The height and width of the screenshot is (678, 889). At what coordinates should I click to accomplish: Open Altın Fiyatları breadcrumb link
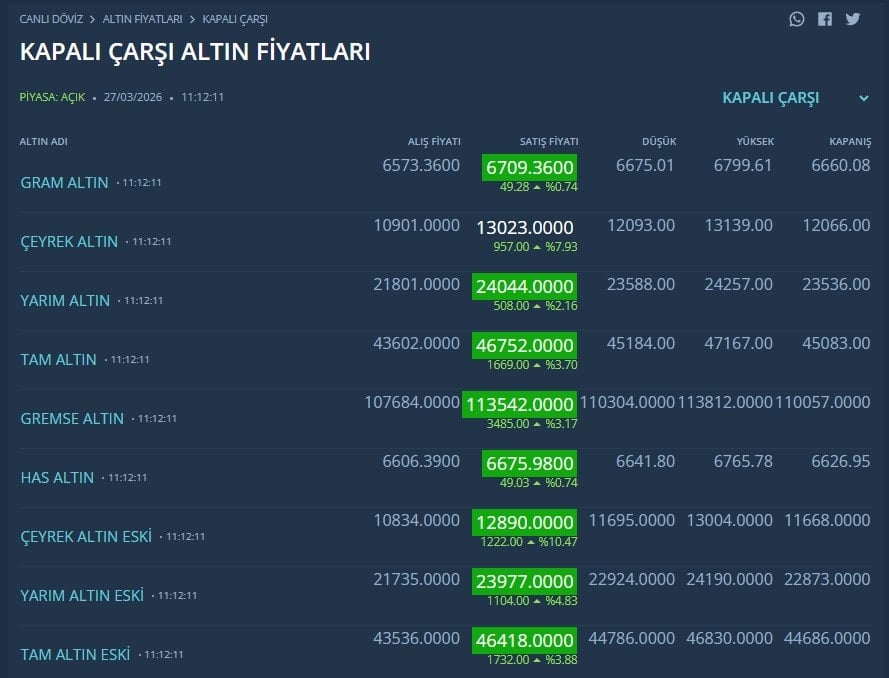[142, 19]
